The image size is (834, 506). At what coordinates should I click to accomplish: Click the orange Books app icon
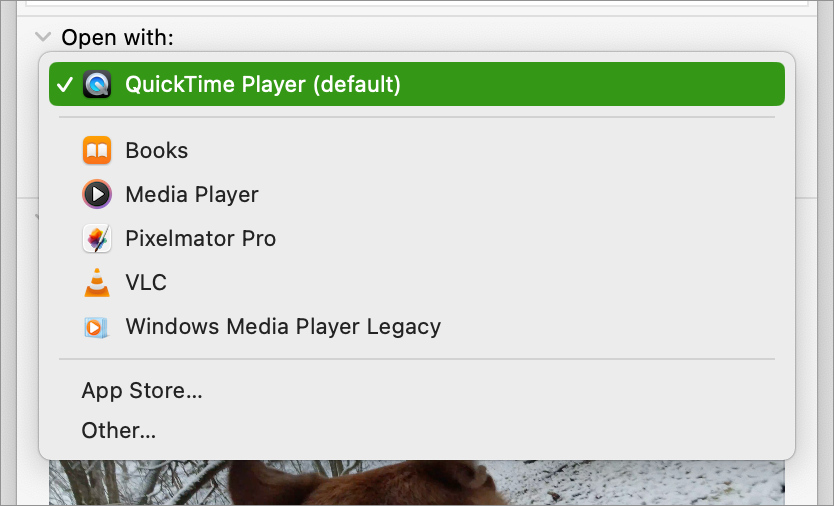tap(97, 150)
